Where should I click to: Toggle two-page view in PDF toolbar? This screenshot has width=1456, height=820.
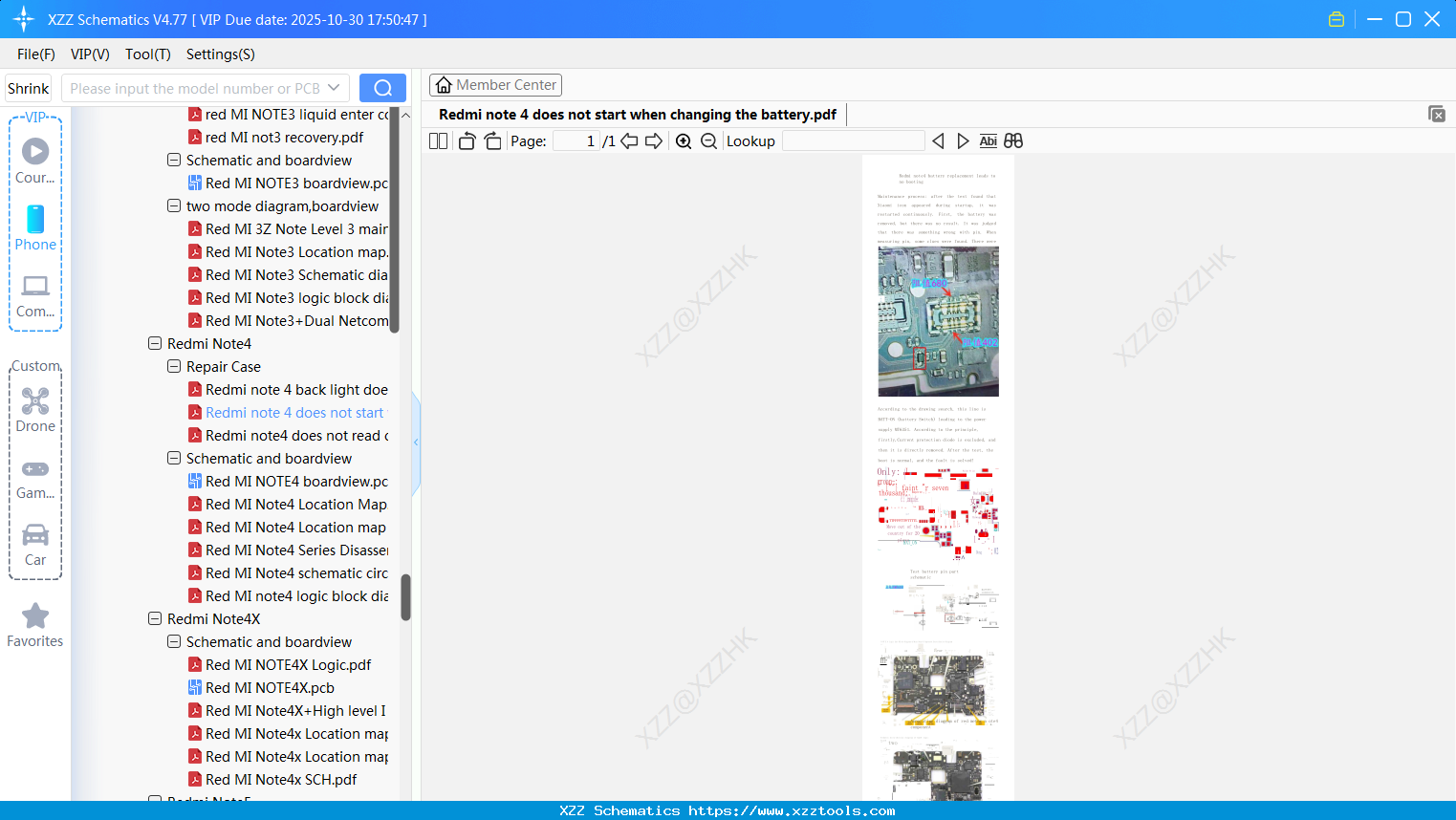tap(439, 140)
